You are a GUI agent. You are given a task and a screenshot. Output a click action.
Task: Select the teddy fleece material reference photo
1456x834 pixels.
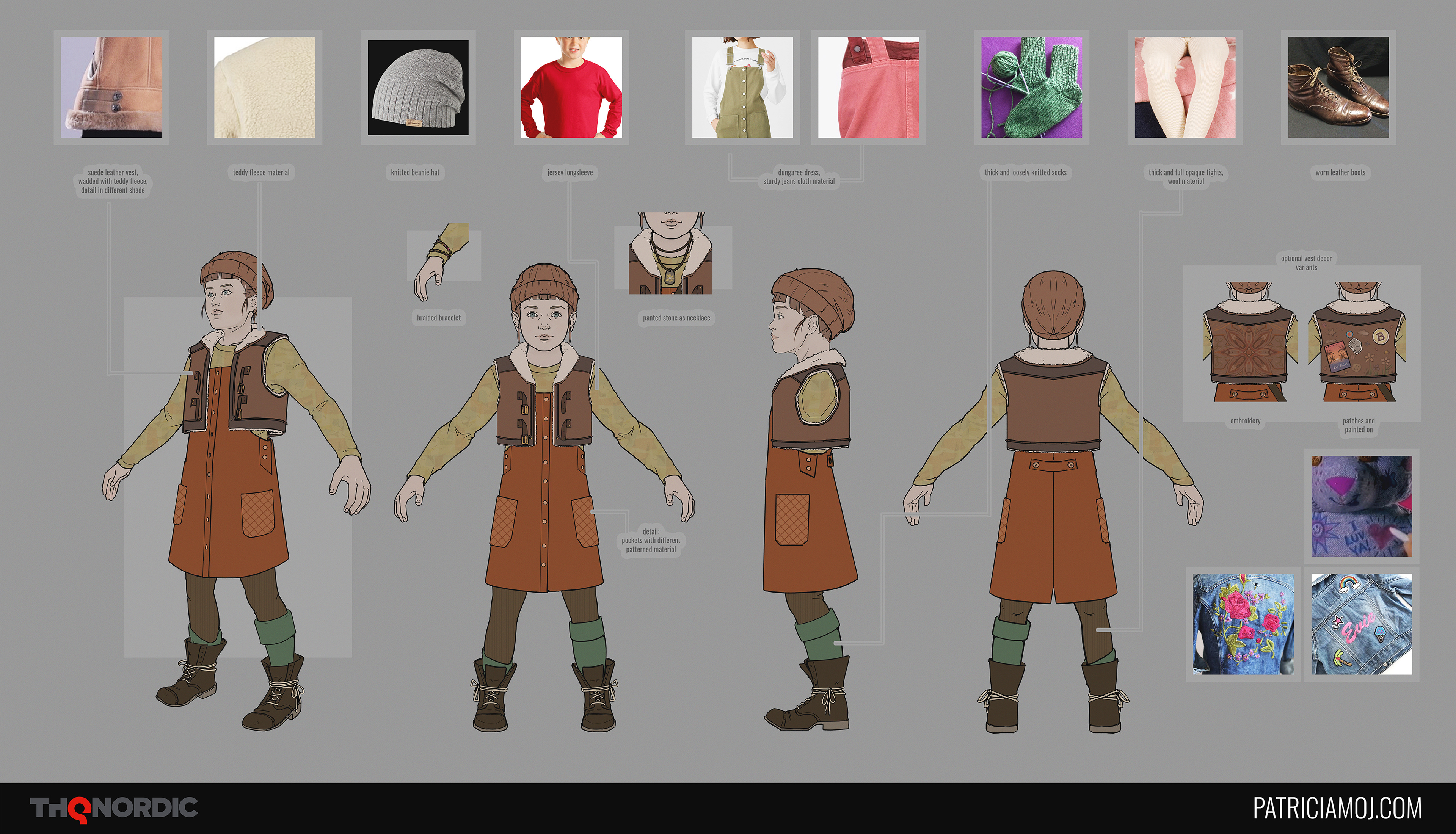(x=264, y=87)
